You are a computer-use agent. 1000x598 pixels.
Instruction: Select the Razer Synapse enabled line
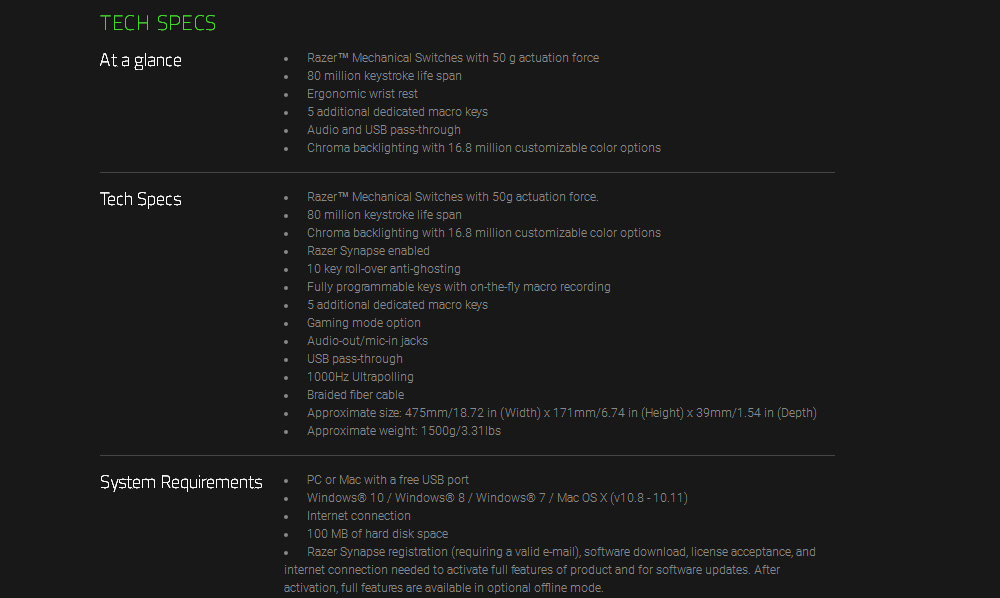(x=368, y=251)
